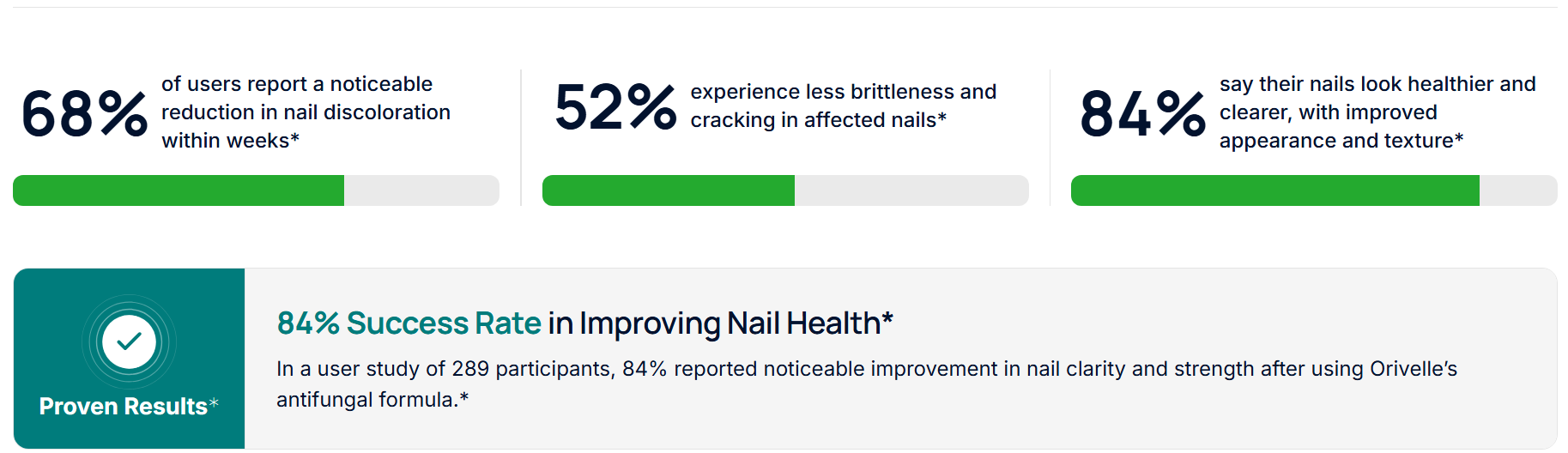Click the white checkmark badge icon
This screenshot has height=453, width=1568.
click(129, 341)
